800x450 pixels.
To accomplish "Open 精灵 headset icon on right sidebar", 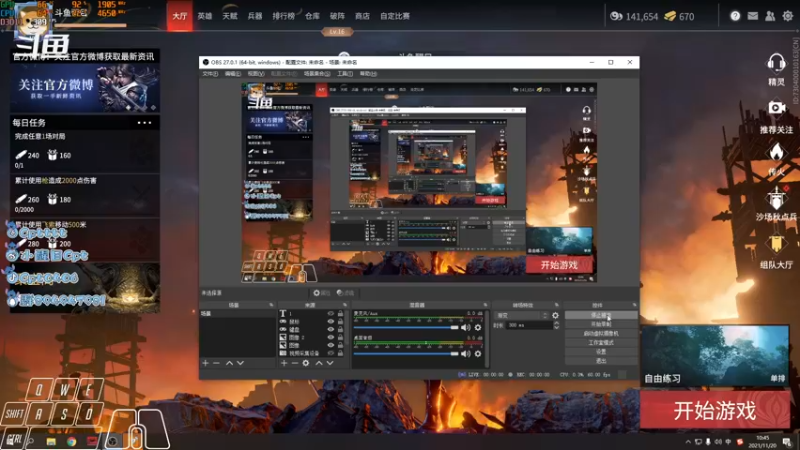I will (x=776, y=64).
